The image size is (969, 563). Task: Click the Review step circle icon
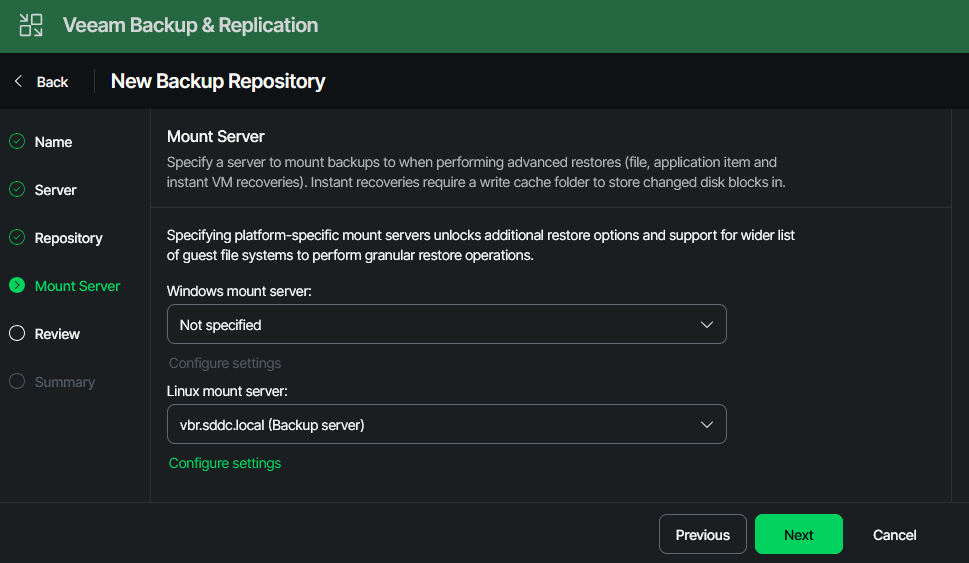pyautogui.click(x=17, y=334)
